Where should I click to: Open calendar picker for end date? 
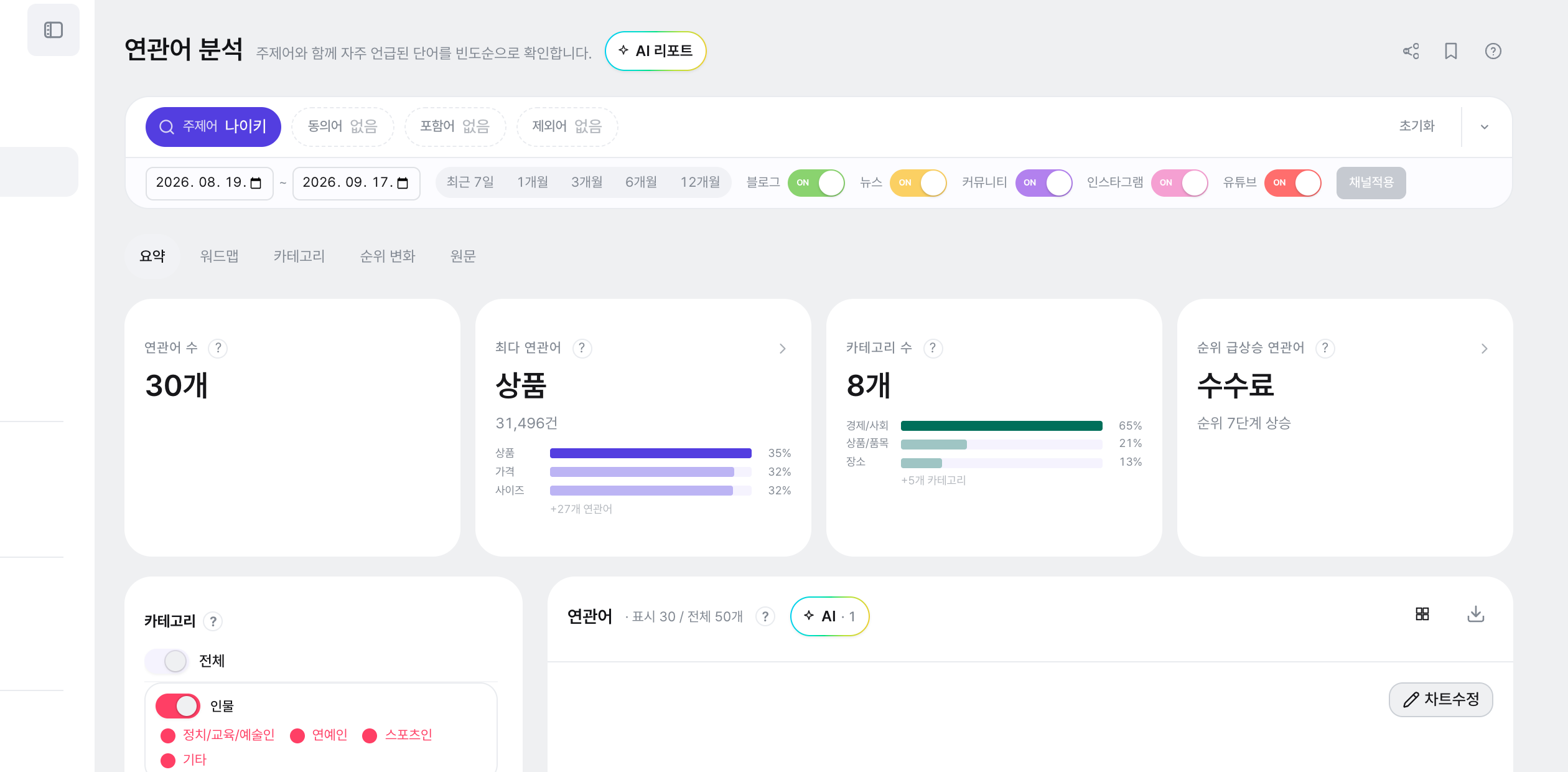403,183
